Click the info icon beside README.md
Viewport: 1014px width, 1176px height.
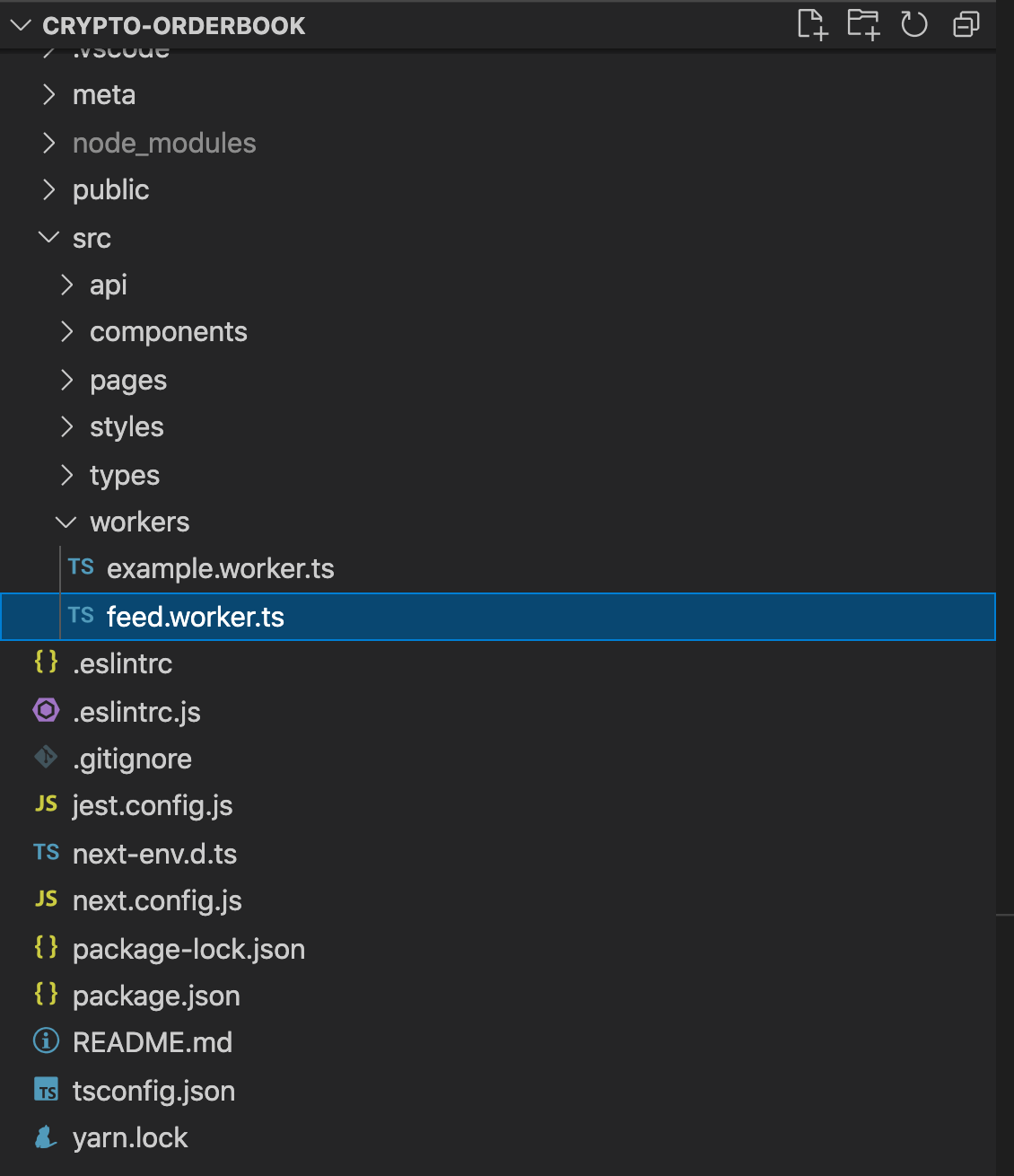pos(46,1041)
